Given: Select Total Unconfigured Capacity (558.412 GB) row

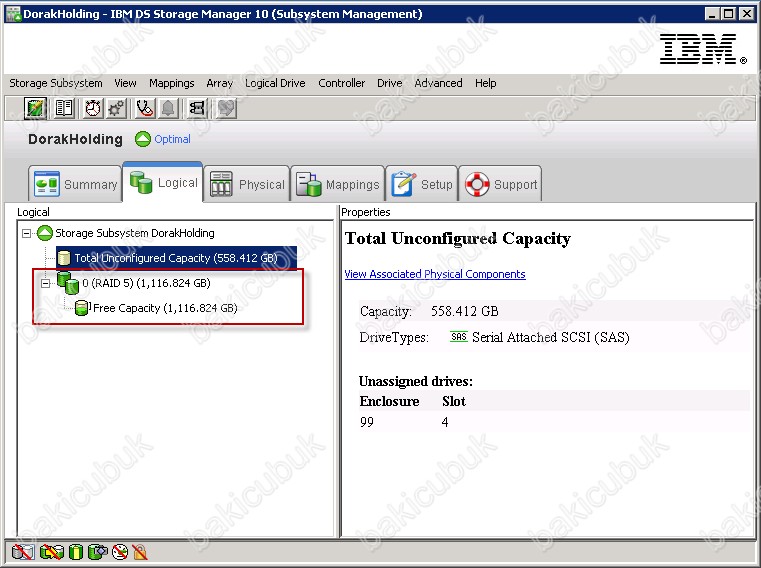Looking at the screenshot, I should point(176,258).
